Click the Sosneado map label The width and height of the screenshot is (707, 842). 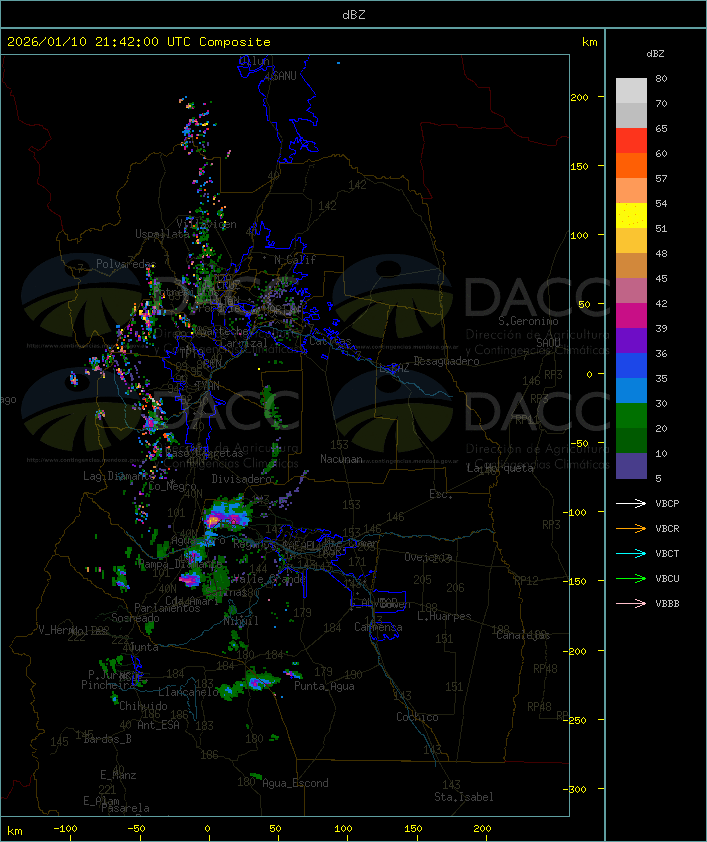(x=135, y=618)
